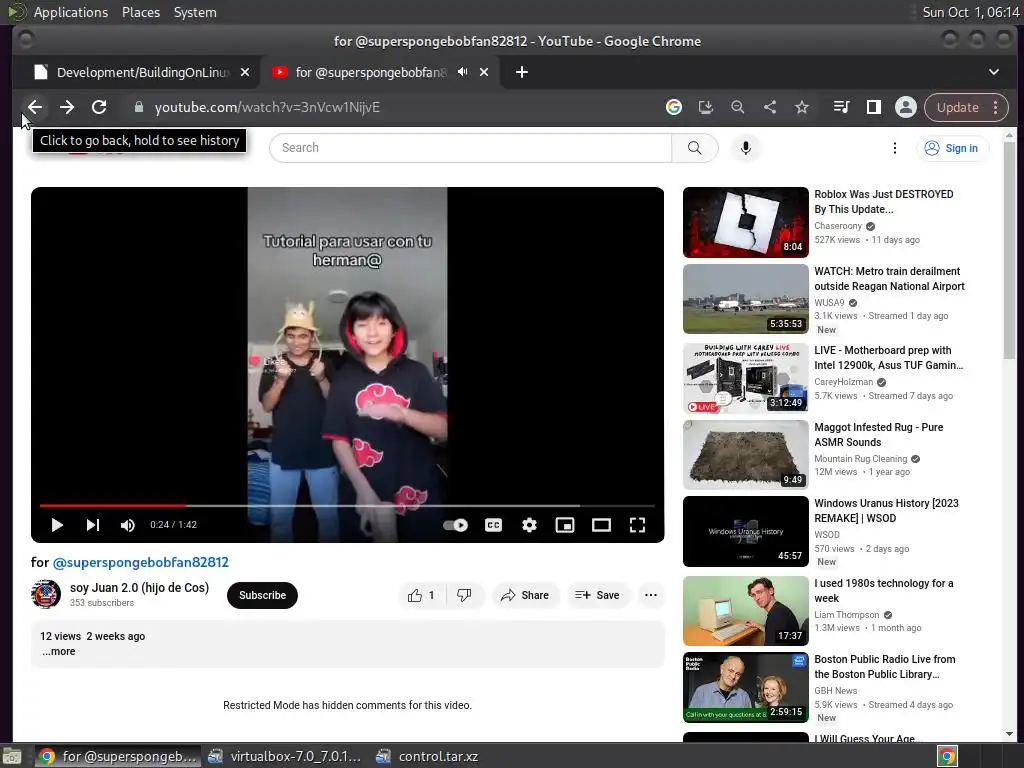Open soy Juan 2.0 channel avatar
1024x768 pixels.
tap(46, 594)
